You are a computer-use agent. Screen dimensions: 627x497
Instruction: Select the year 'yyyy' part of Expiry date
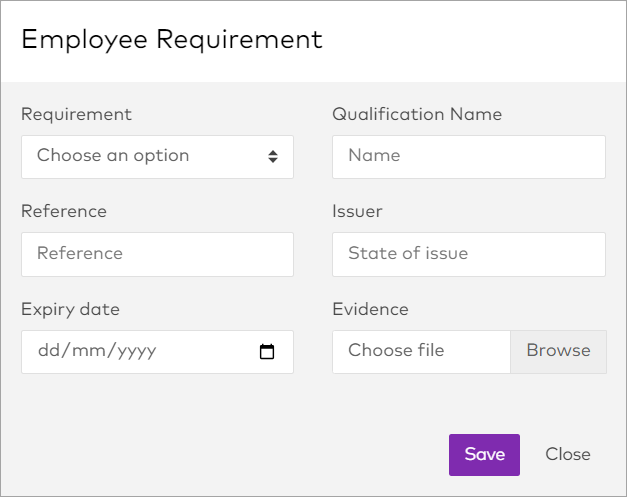click(x=130, y=352)
